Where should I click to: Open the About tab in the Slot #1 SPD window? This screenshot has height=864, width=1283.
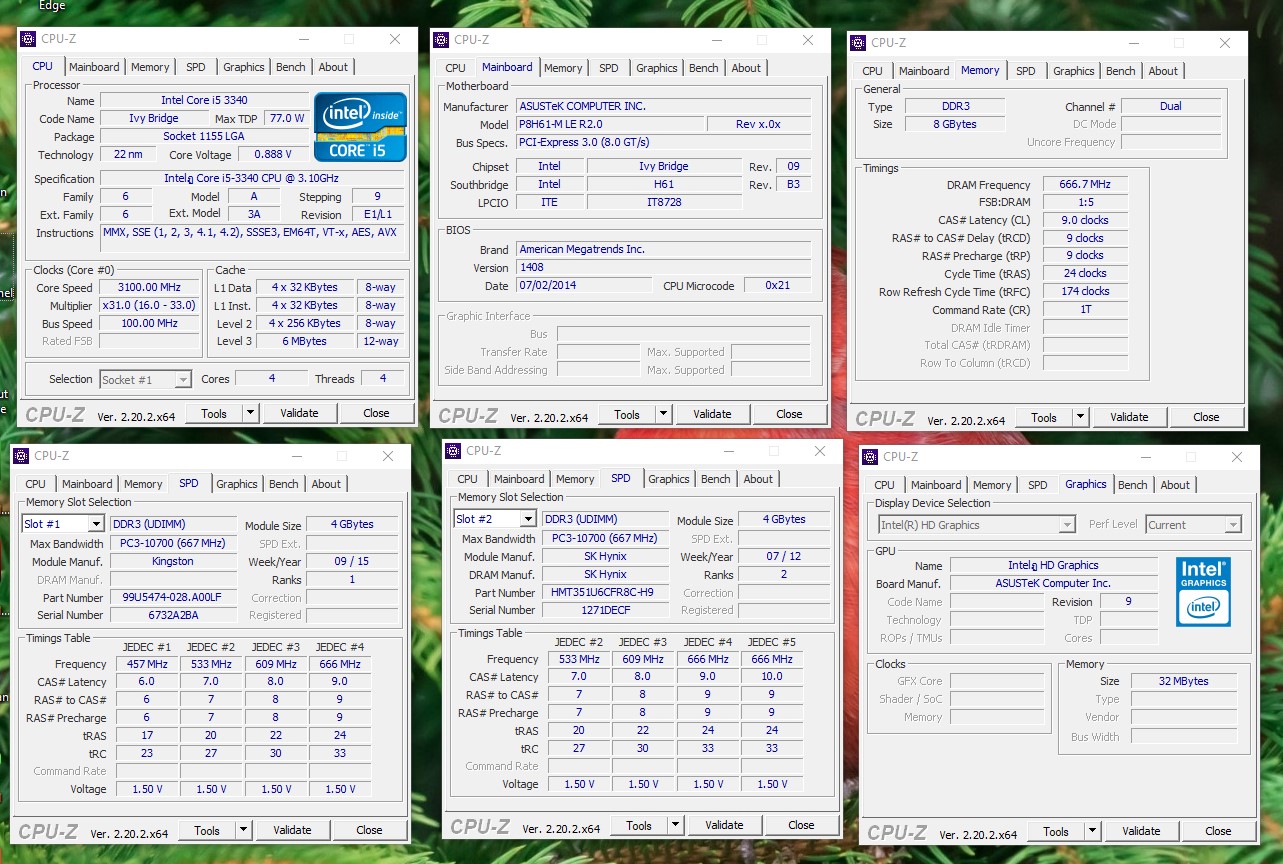coord(326,484)
